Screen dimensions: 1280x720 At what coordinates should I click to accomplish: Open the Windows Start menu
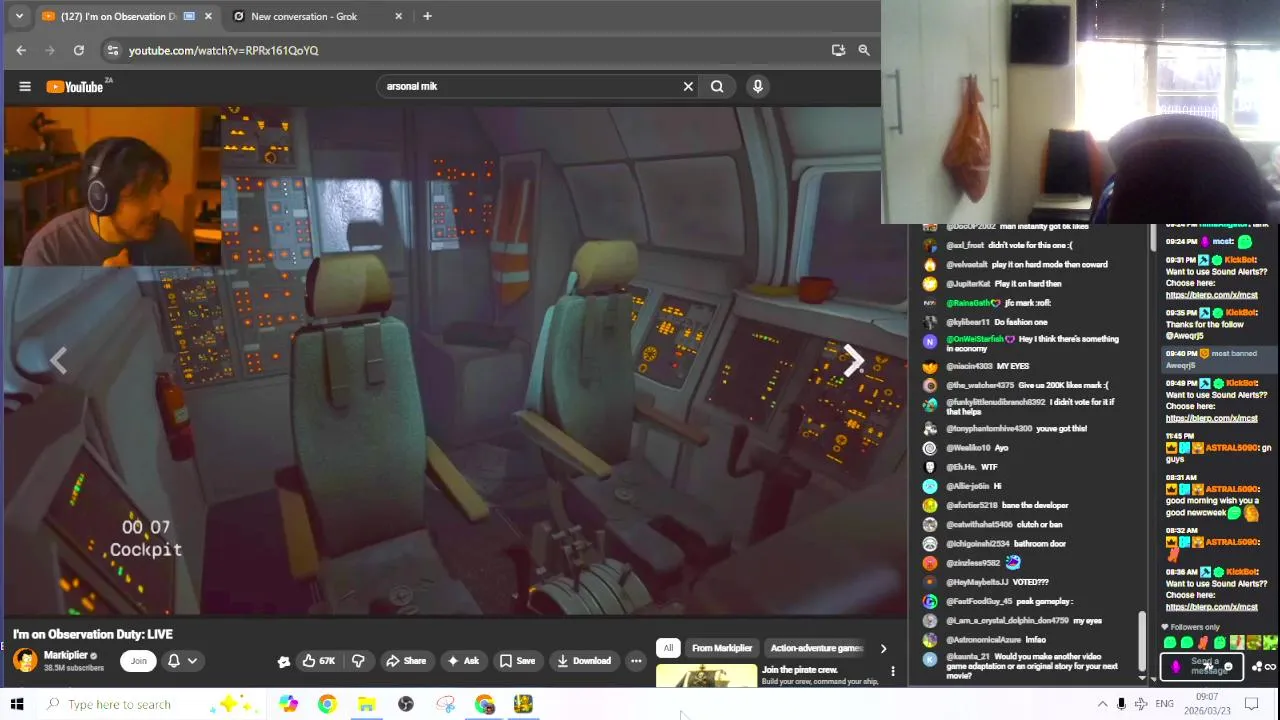(17, 704)
